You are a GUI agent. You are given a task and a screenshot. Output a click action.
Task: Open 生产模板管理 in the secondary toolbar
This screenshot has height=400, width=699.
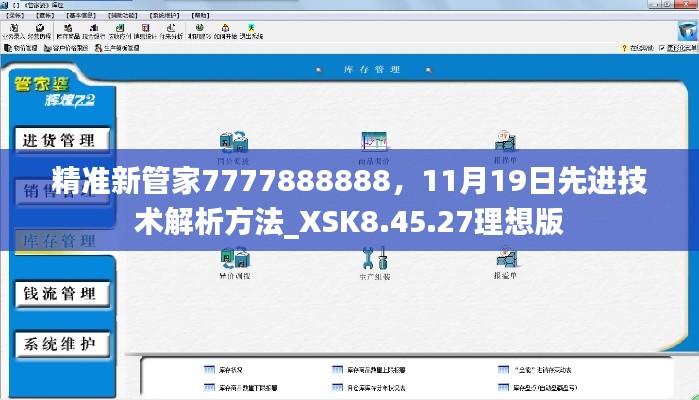pos(117,48)
